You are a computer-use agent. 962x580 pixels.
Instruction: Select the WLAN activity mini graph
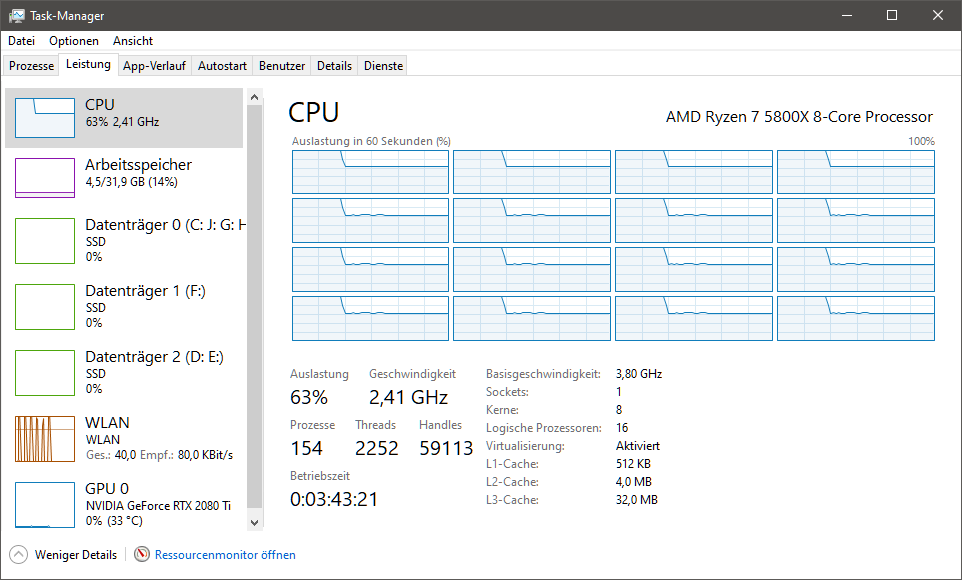coord(45,439)
